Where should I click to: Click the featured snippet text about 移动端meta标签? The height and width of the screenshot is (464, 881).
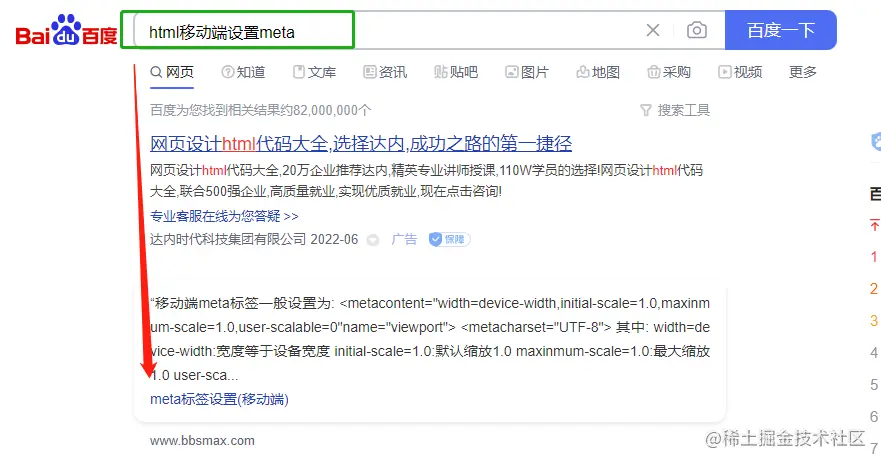(x=430, y=339)
